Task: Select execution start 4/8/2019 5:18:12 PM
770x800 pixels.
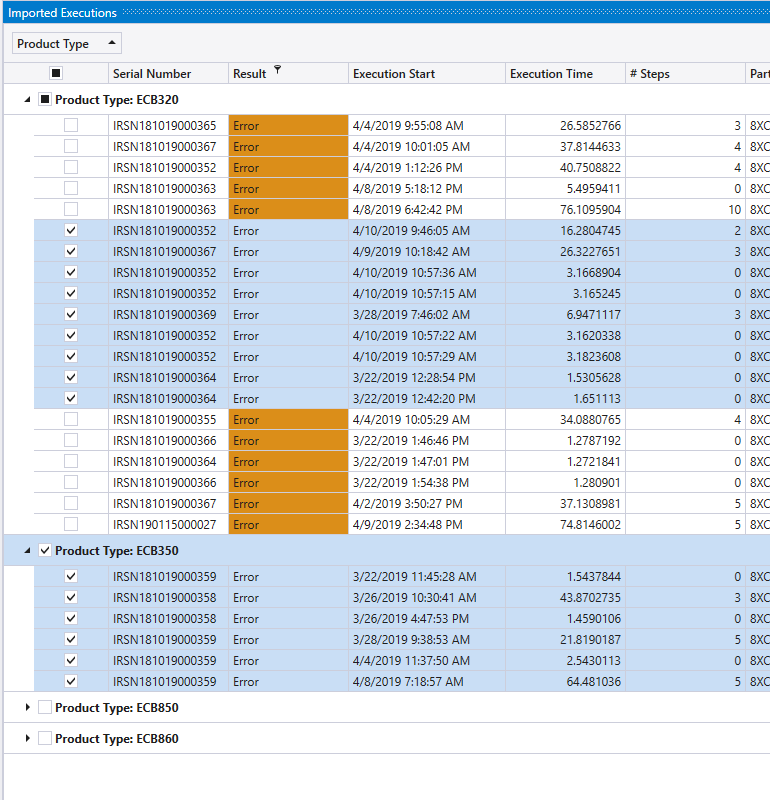Action: pyautogui.click(x=408, y=189)
